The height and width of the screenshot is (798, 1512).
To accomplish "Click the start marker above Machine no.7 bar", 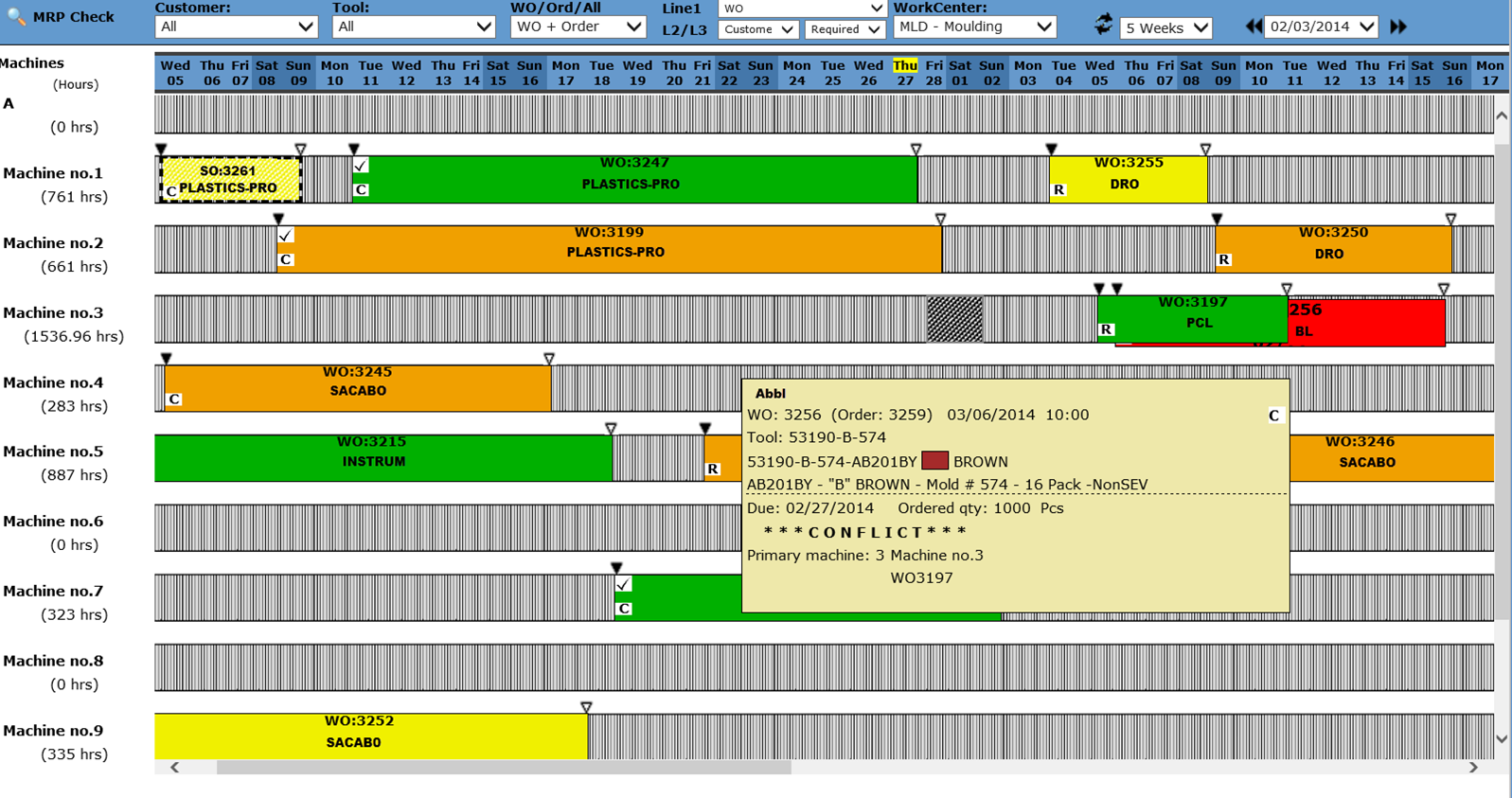I will 616,568.
